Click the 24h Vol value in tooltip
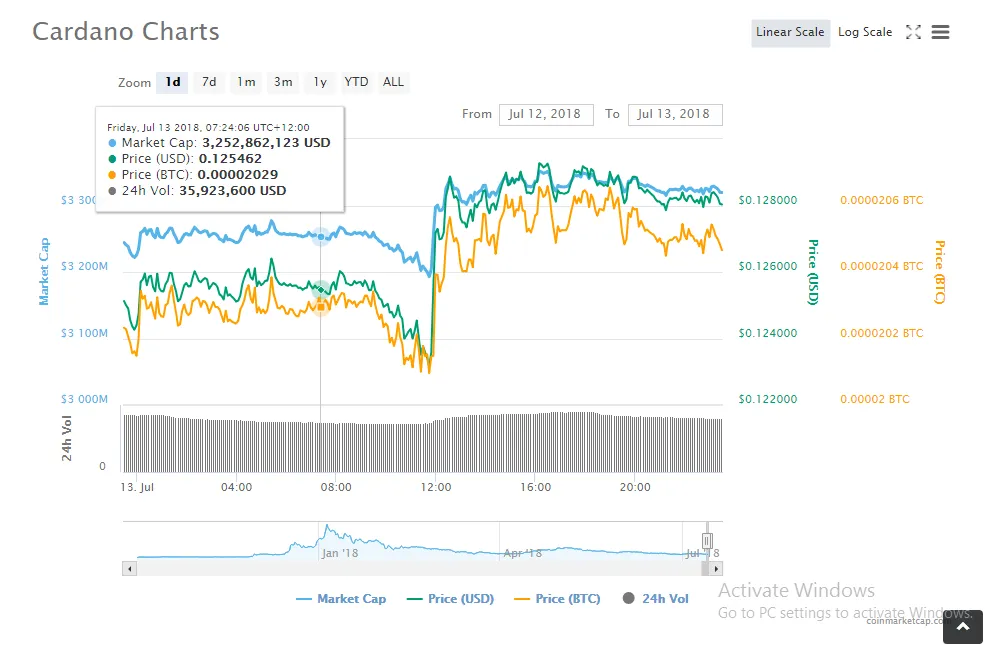 pyautogui.click(x=232, y=191)
